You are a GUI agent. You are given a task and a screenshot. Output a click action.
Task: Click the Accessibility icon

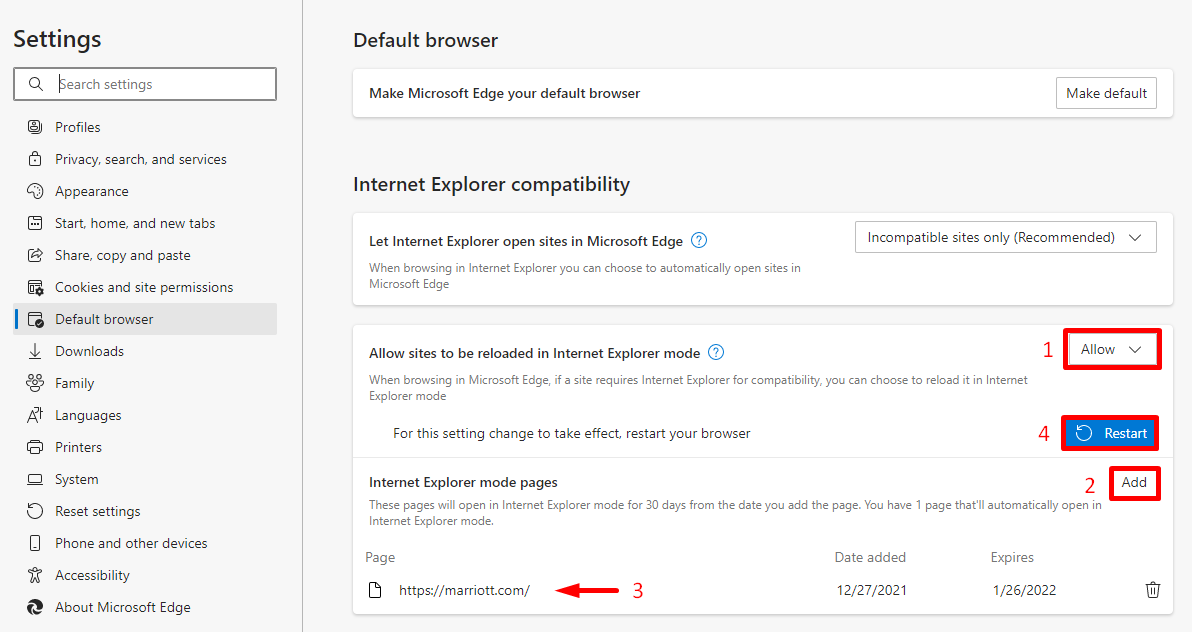[35, 575]
